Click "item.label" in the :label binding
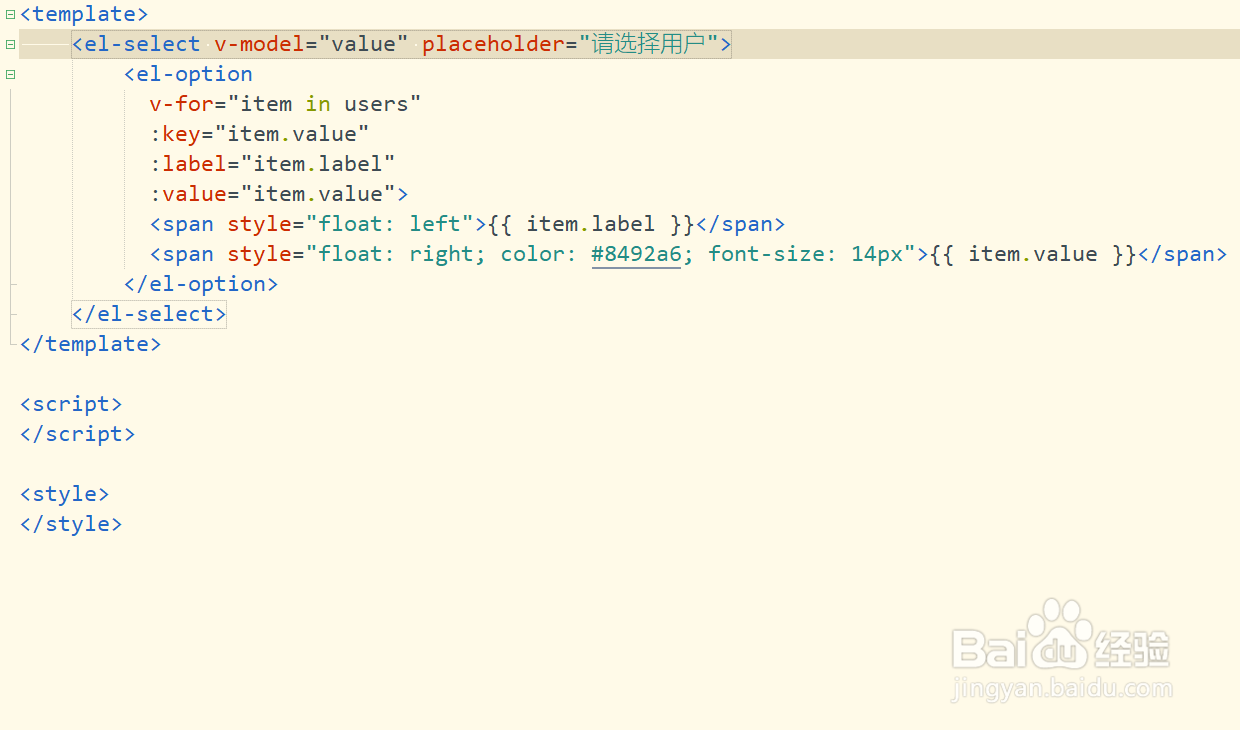The width and height of the screenshot is (1240, 730). (x=318, y=164)
